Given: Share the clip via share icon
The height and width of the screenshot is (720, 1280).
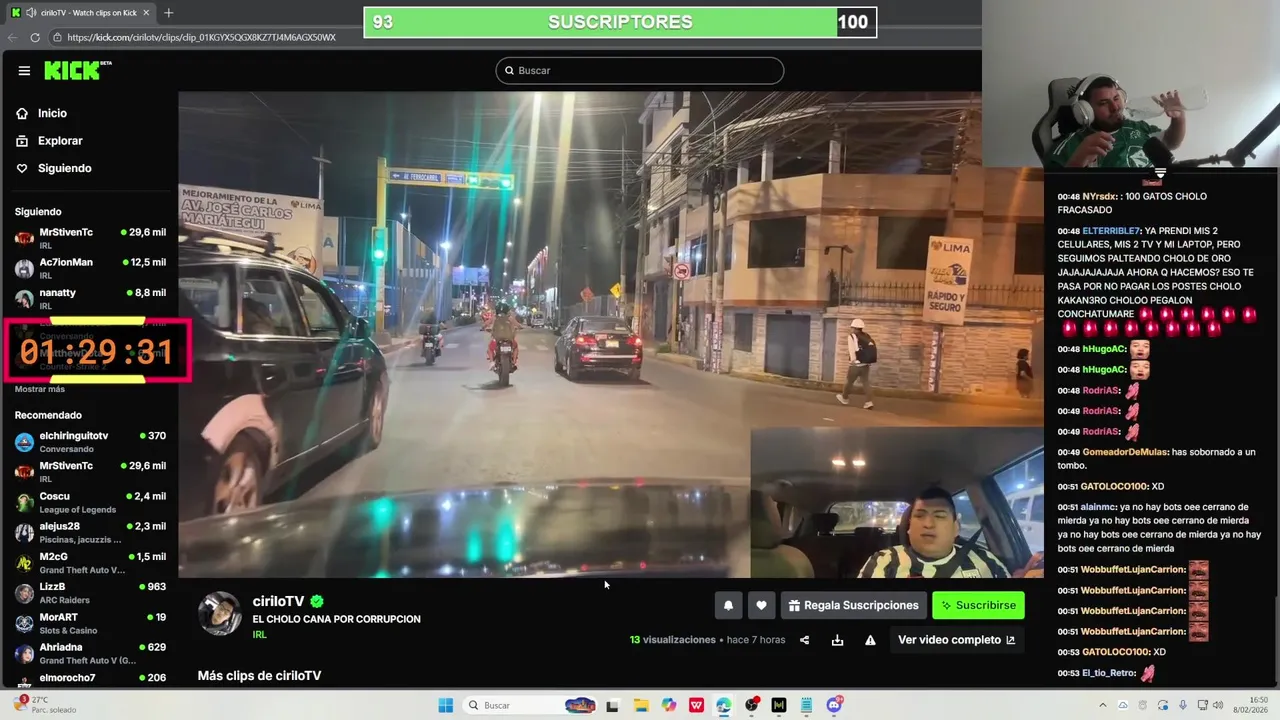Looking at the screenshot, I should [804, 640].
